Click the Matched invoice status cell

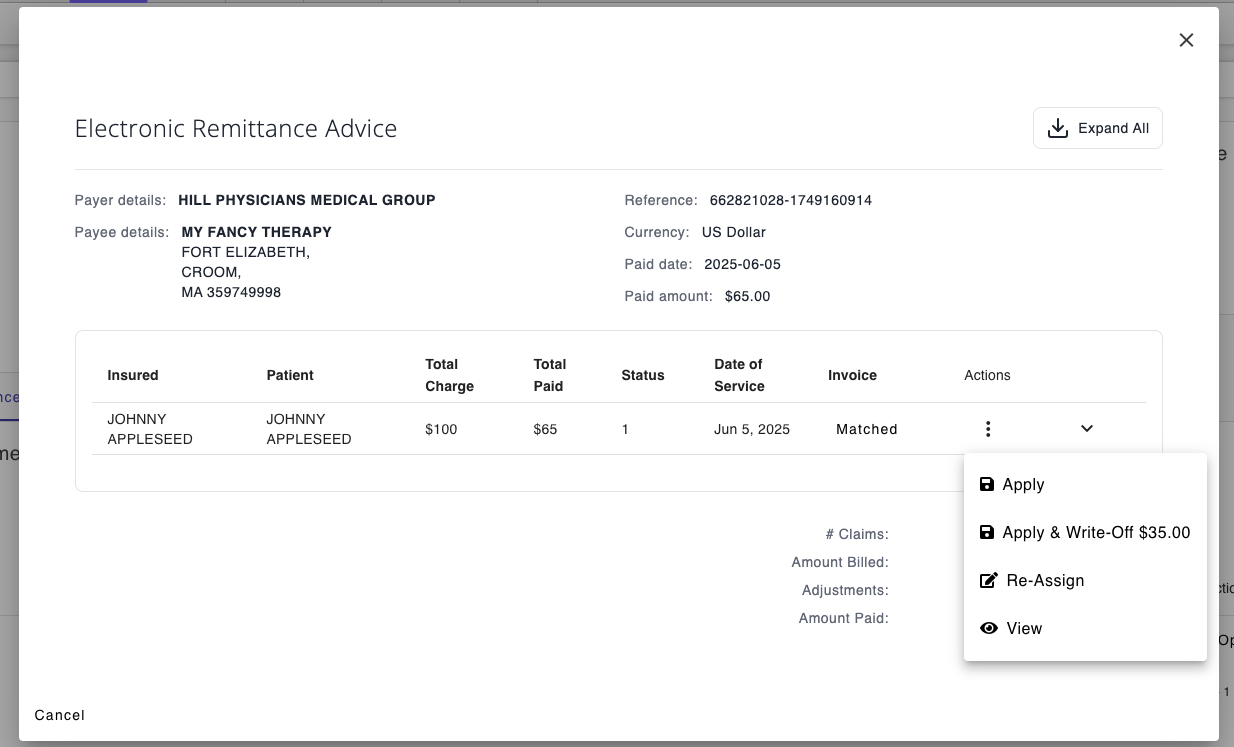pyautogui.click(x=866, y=429)
